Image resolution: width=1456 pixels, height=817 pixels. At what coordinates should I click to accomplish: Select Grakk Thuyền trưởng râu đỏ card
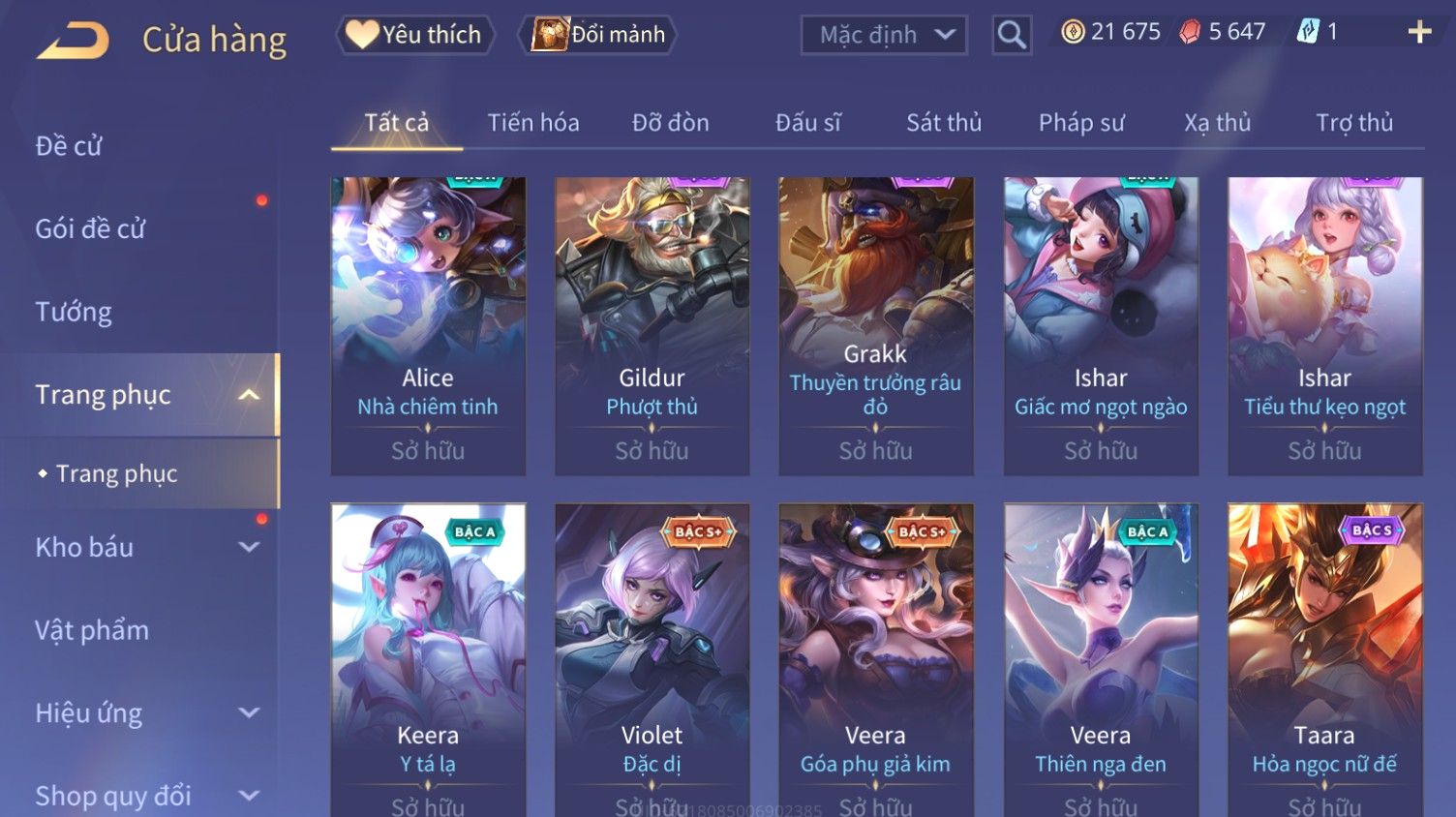point(875,326)
